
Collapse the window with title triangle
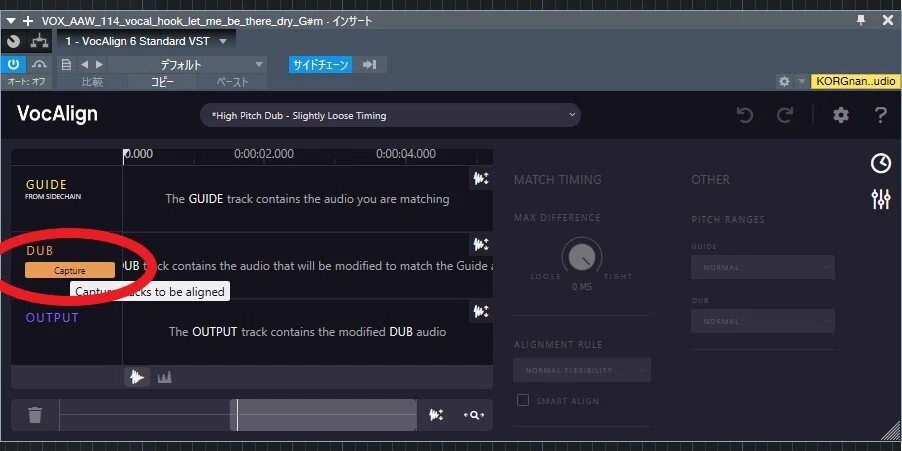[x=10, y=21]
